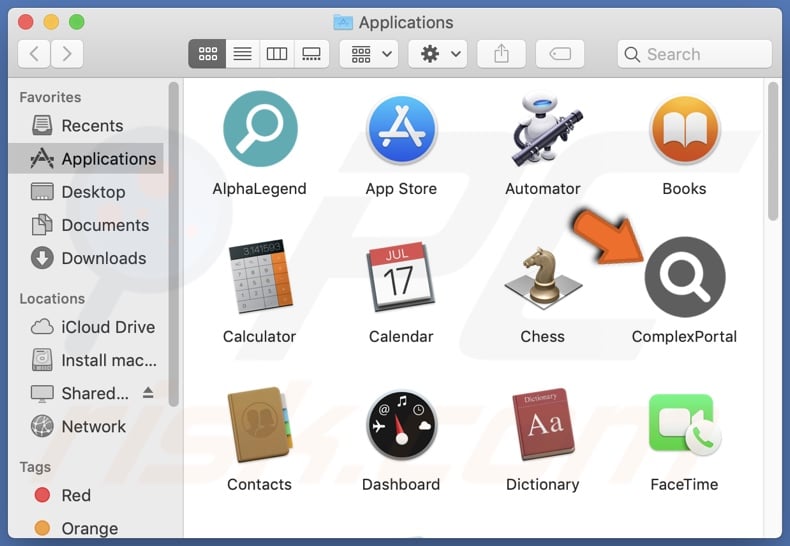Image resolution: width=790 pixels, height=546 pixels.
Task: Open Install mac… volume in sidebar
Action: point(86,360)
